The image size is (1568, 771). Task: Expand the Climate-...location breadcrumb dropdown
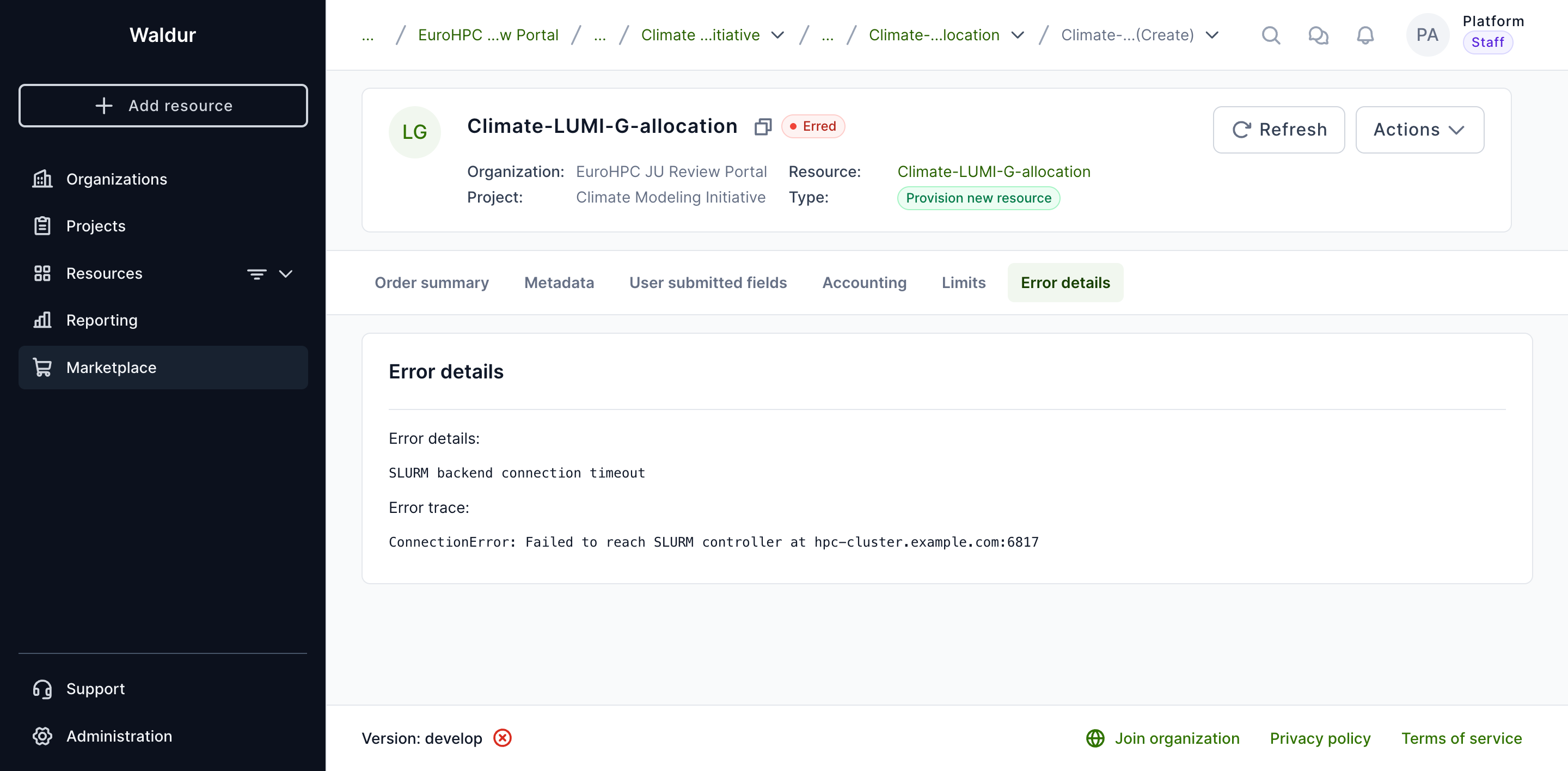(x=1017, y=35)
